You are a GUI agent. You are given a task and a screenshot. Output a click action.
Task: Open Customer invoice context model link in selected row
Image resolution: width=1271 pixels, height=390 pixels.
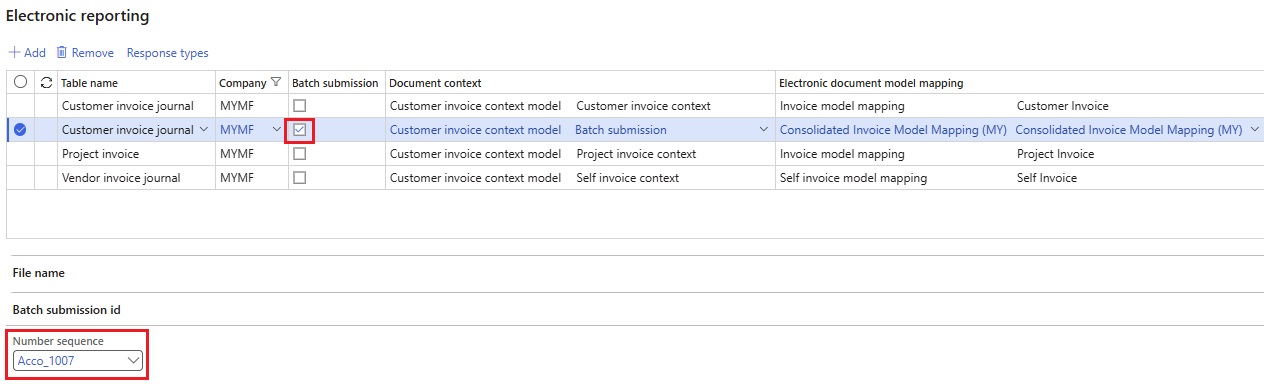point(475,130)
